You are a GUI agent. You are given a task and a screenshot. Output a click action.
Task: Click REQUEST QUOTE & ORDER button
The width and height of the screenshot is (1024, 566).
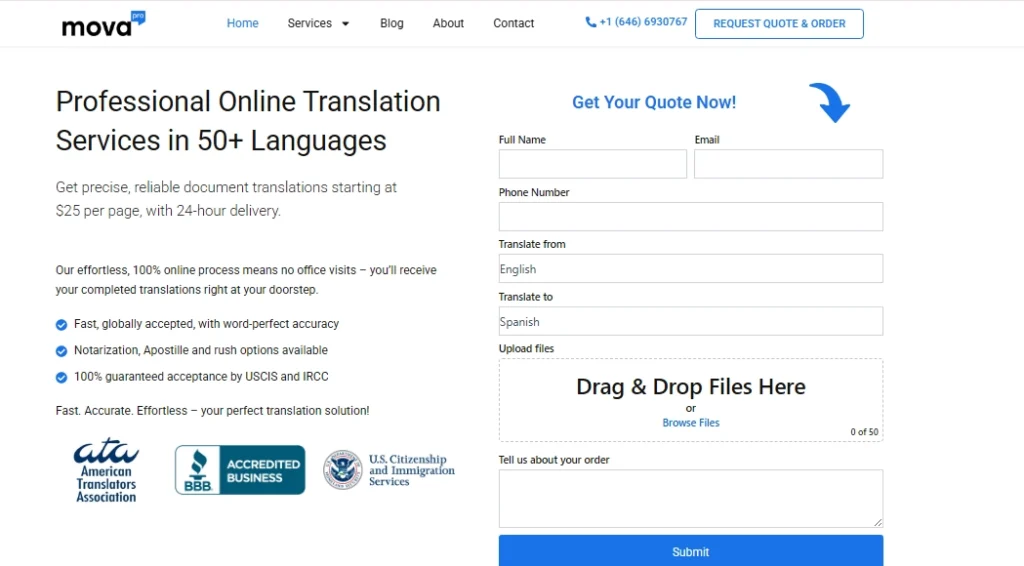[779, 24]
